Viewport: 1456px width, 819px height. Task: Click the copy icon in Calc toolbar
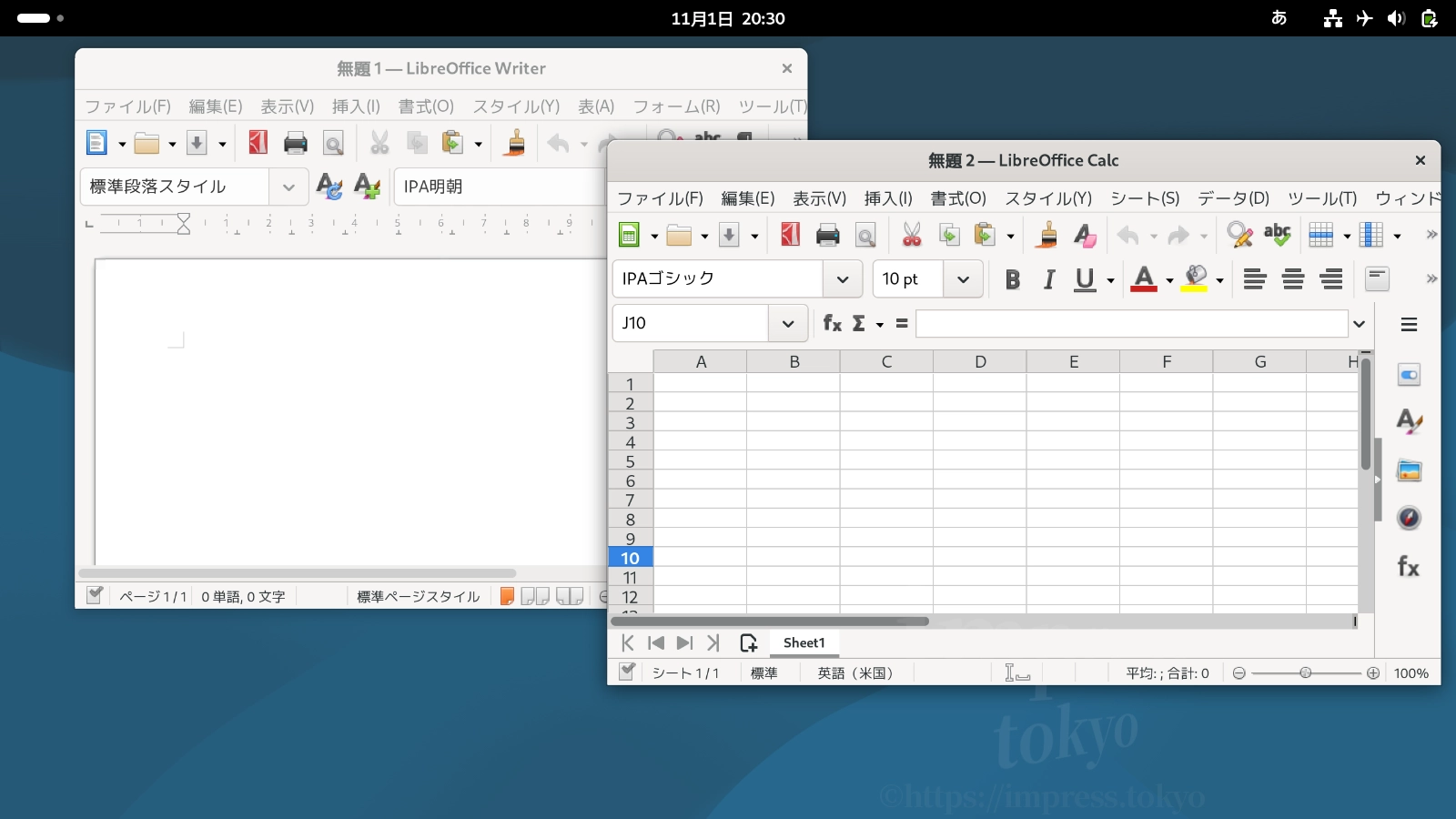949,235
